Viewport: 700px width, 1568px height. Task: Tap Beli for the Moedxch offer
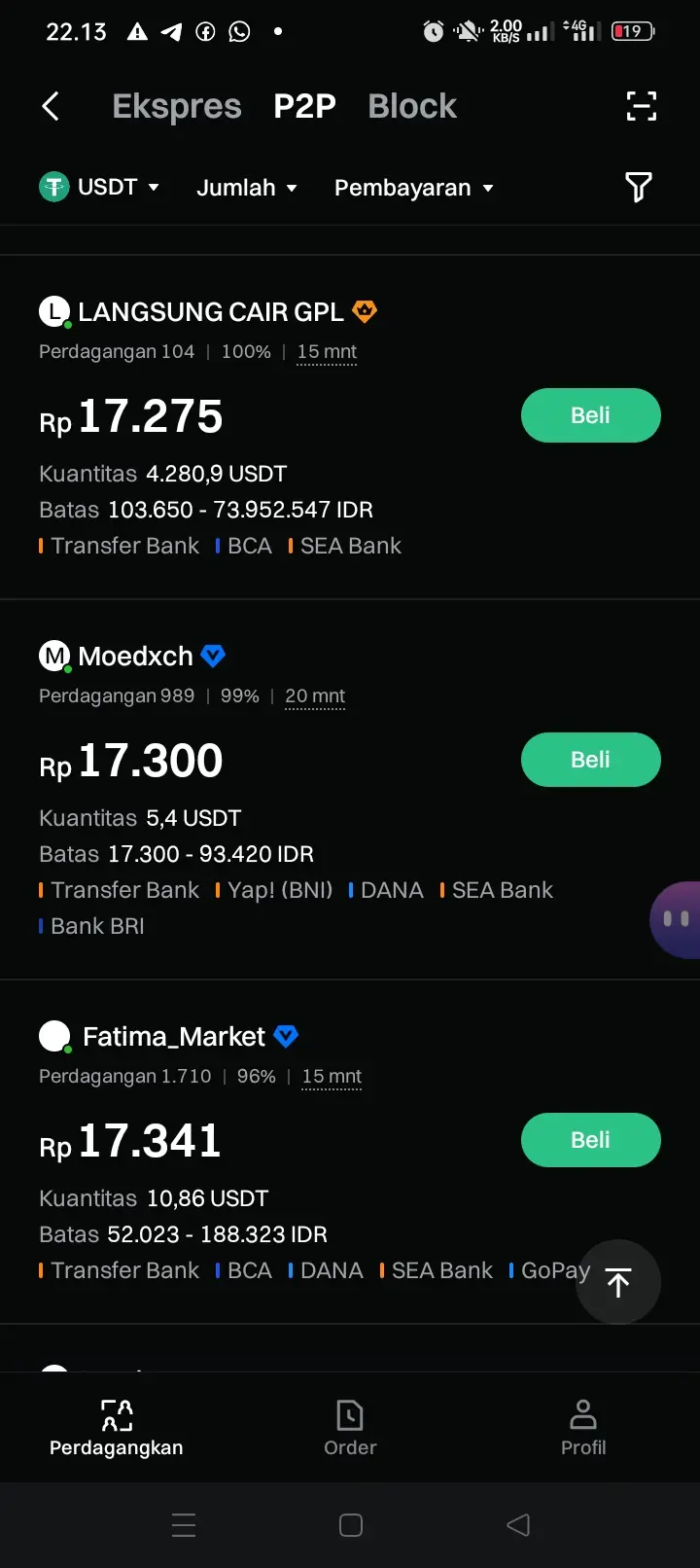(591, 760)
